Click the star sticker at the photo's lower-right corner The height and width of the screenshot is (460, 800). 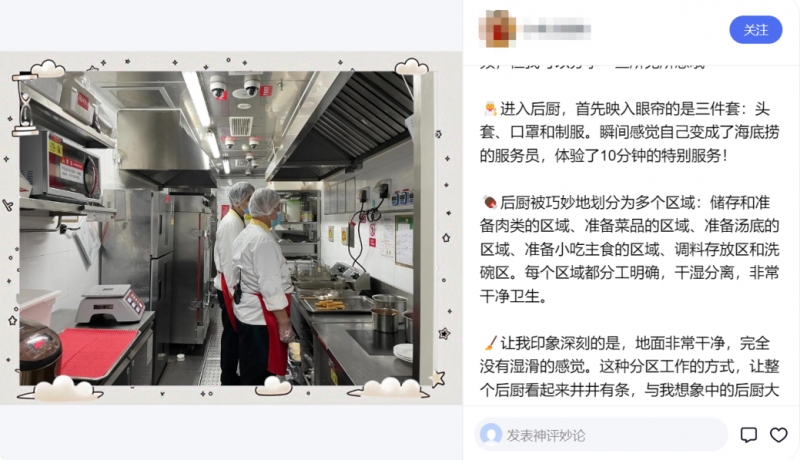tap(438, 379)
